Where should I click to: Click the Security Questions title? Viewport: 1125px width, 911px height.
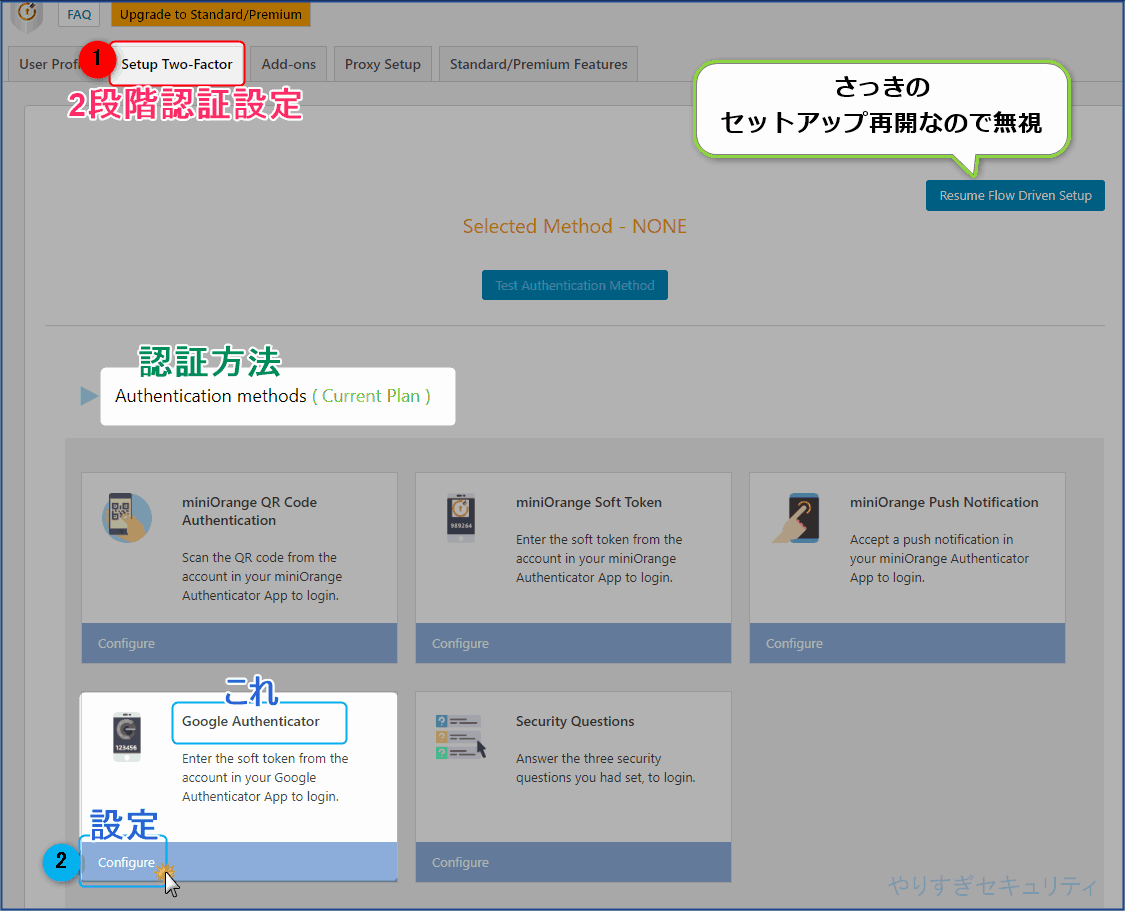point(575,722)
